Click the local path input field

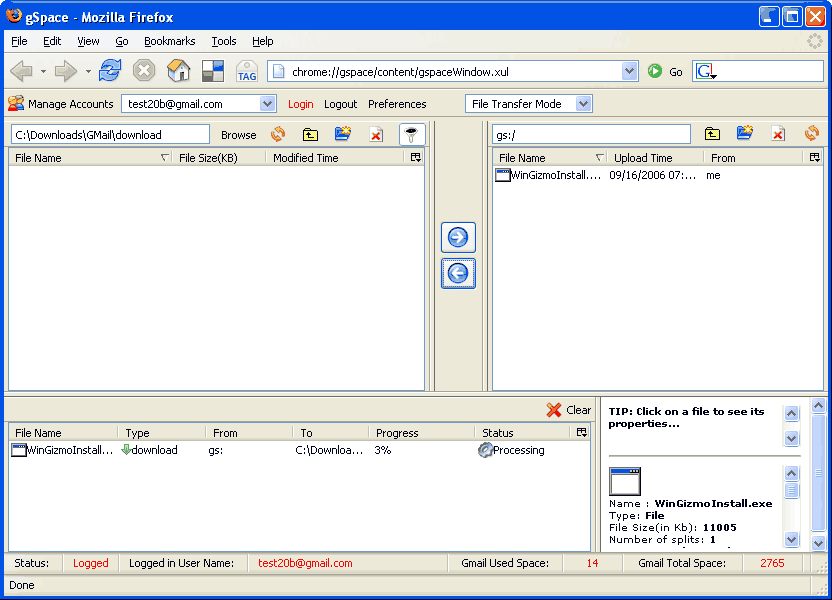(x=110, y=135)
